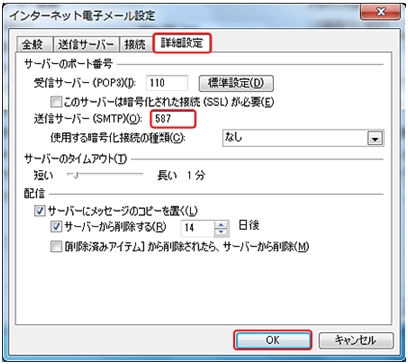408x364 pixels.
Task: Click the 日後 text after days field
Action: [249, 226]
